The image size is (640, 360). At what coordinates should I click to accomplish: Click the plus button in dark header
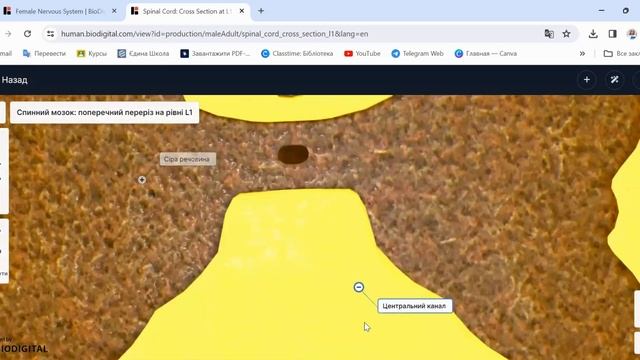point(587,80)
